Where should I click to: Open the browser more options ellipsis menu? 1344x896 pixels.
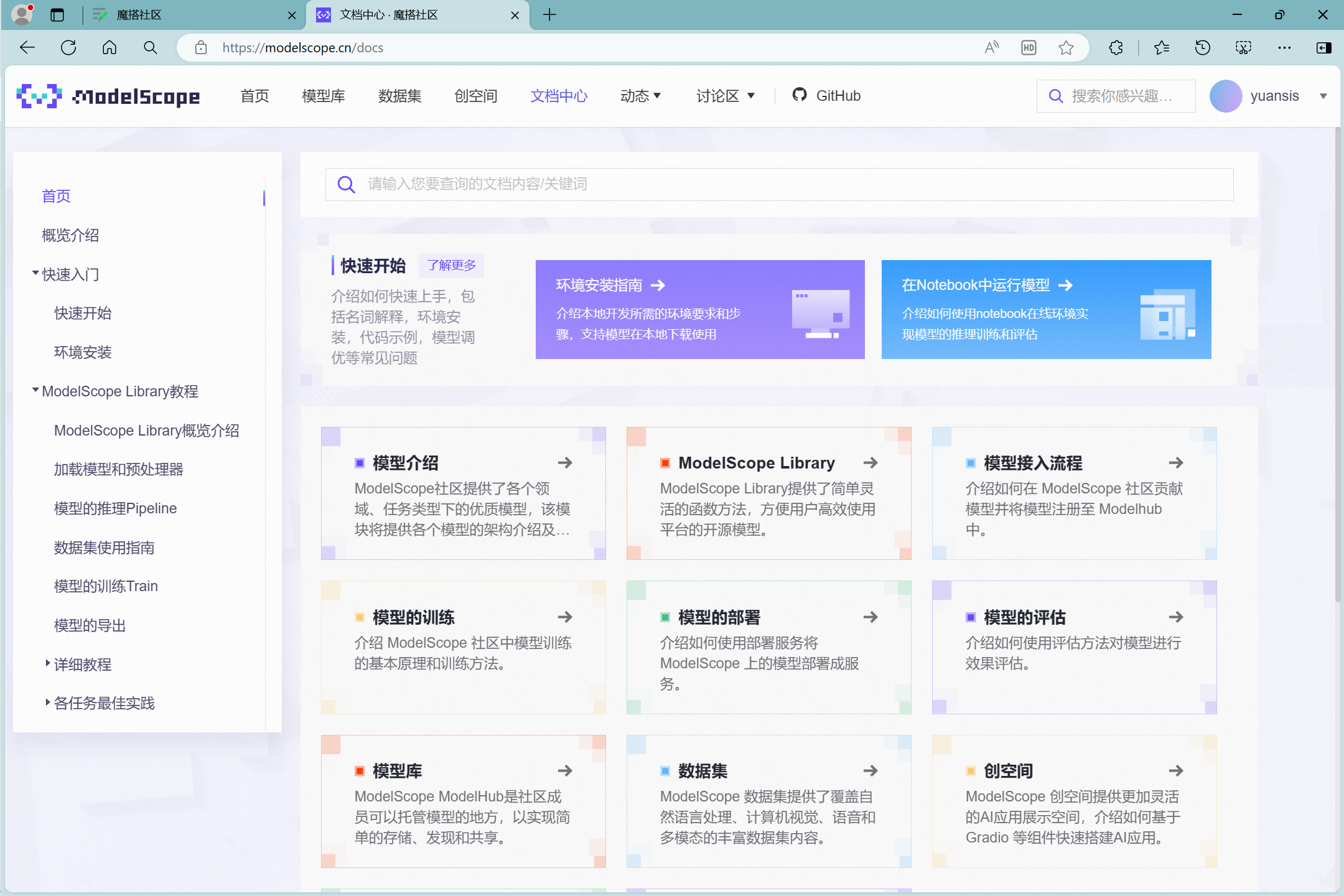tap(1284, 48)
